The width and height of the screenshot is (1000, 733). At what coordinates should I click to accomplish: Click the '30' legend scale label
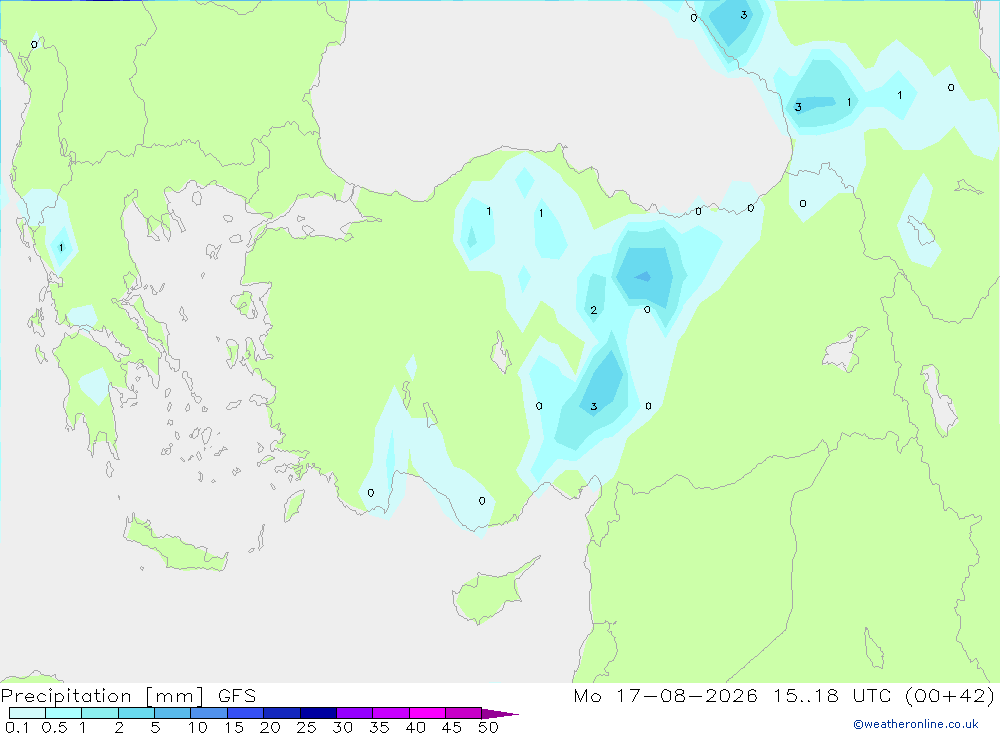tap(342, 727)
